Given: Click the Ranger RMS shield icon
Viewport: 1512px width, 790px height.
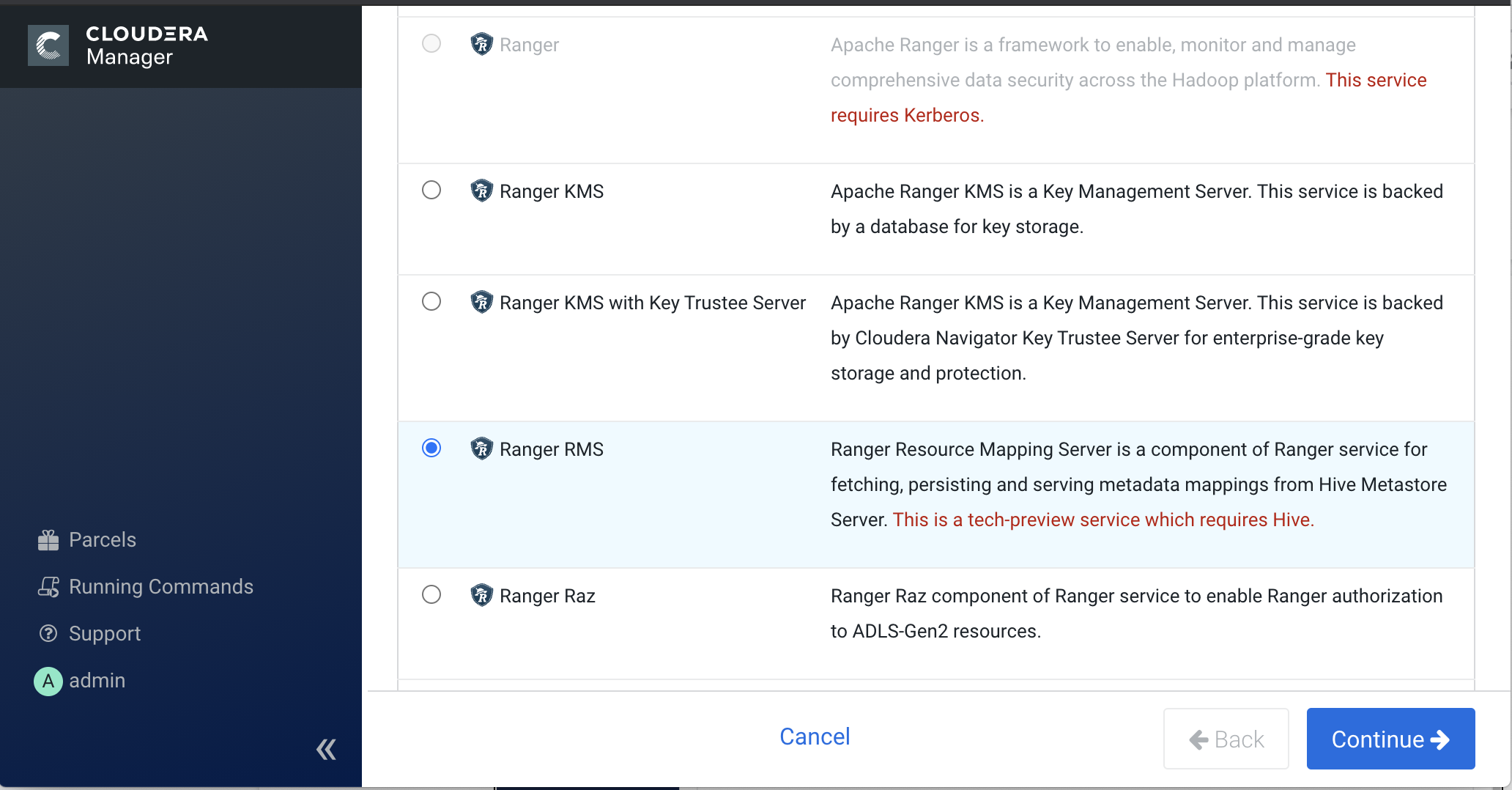Looking at the screenshot, I should coord(481,449).
